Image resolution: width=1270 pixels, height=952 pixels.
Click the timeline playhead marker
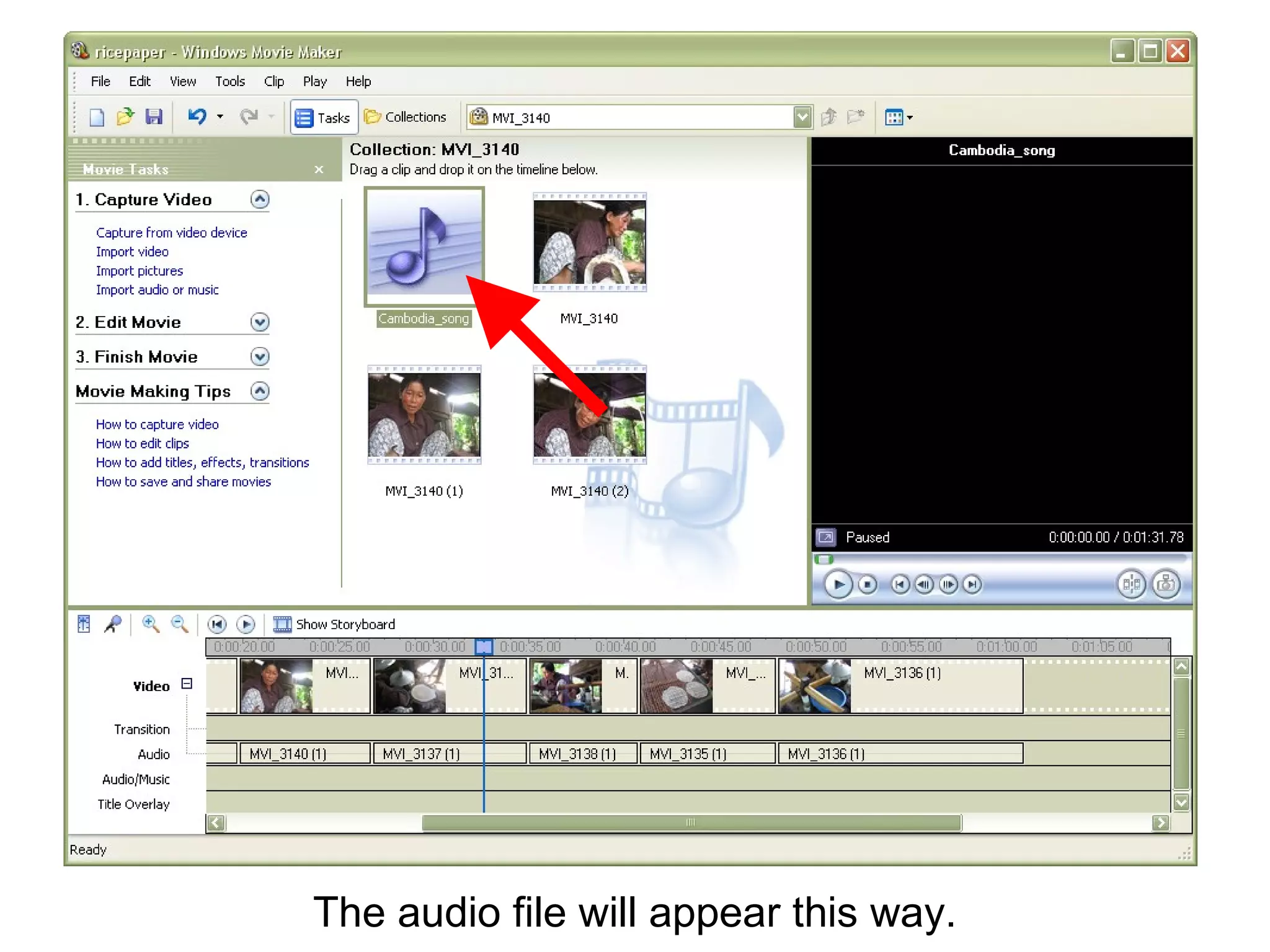(484, 646)
